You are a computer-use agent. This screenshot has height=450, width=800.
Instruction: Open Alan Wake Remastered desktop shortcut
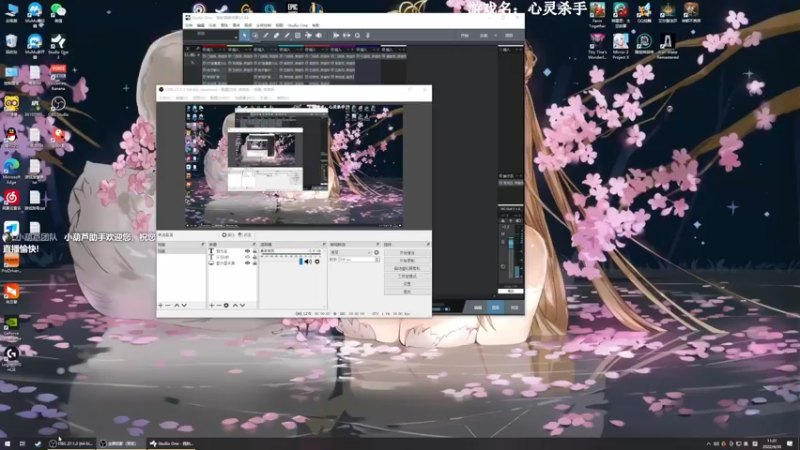coord(667,46)
